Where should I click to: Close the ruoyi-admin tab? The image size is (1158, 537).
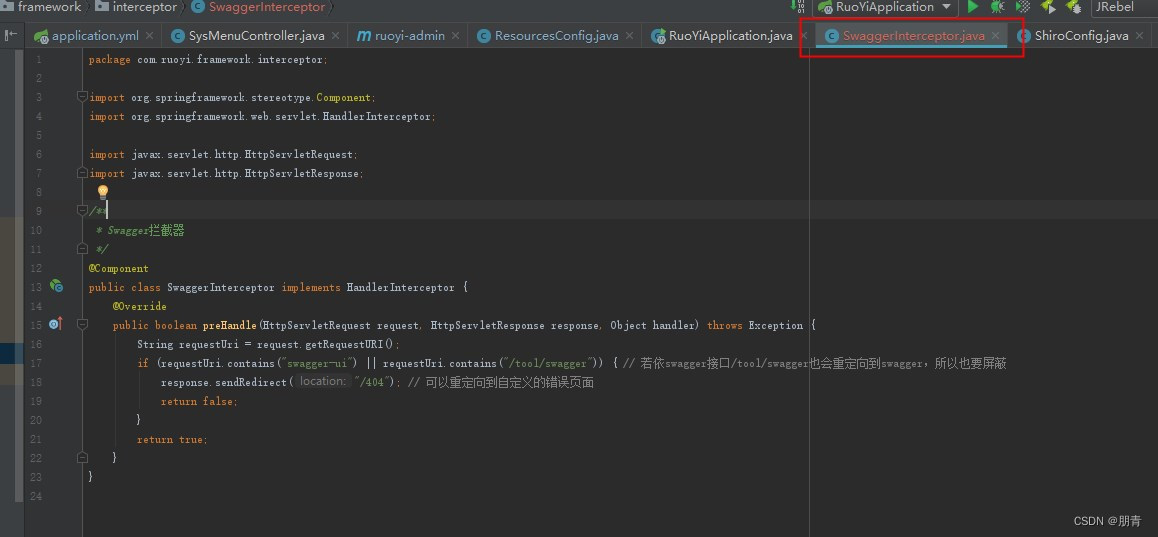pos(456,35)
